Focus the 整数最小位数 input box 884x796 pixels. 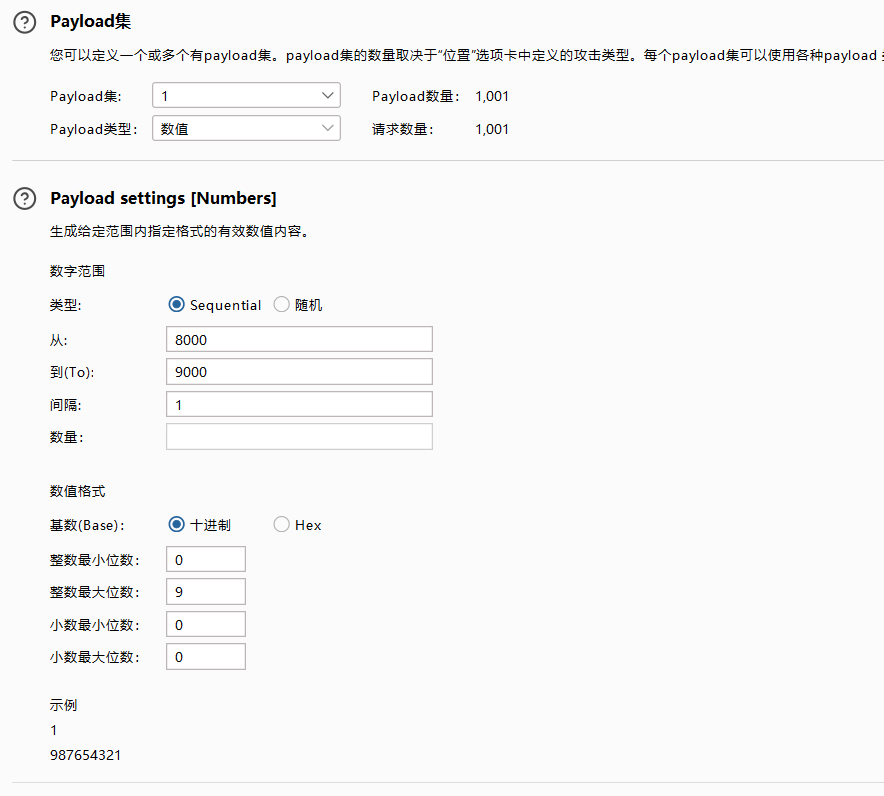point(205,560)
